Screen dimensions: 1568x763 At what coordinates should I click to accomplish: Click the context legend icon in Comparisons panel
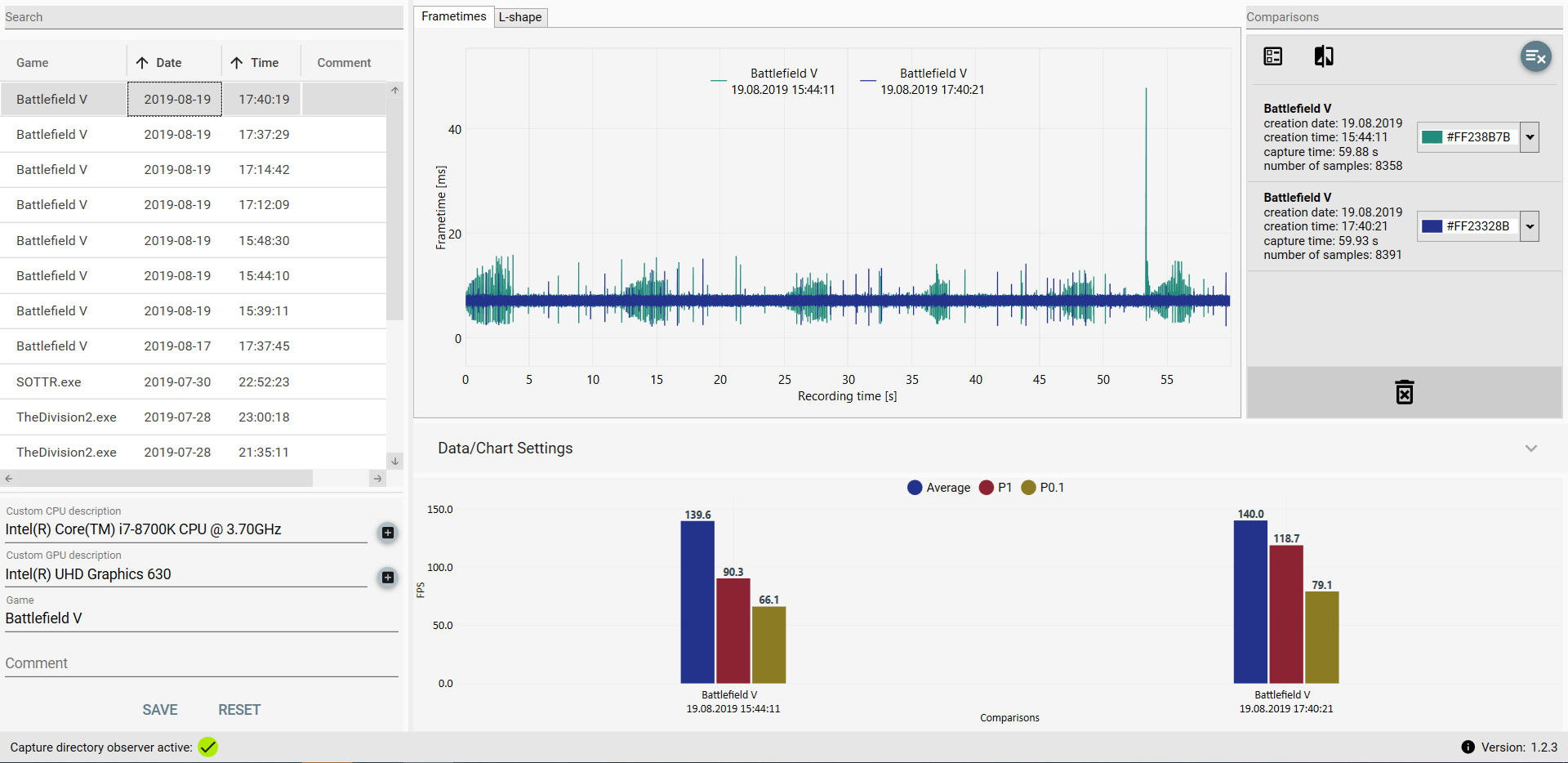pos(1272,56)
